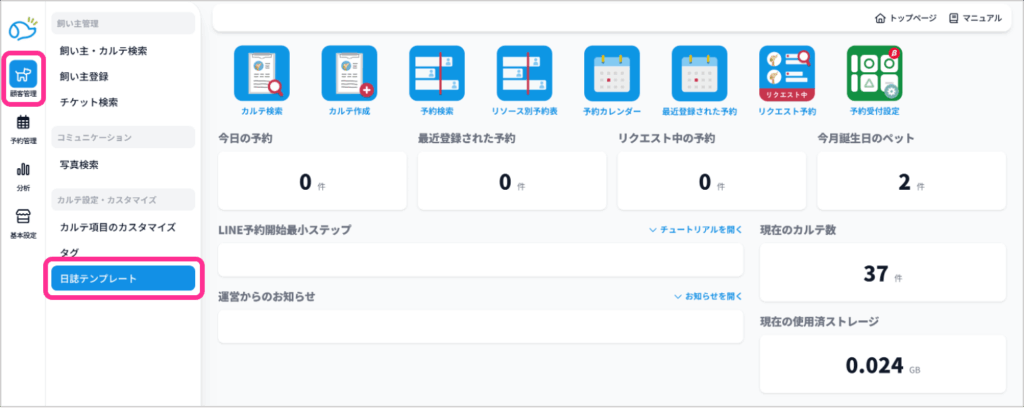The height and width of the screenshot is (408, 1024).
Task: Open リソース別予約表 icon
Action: (524, 74)
